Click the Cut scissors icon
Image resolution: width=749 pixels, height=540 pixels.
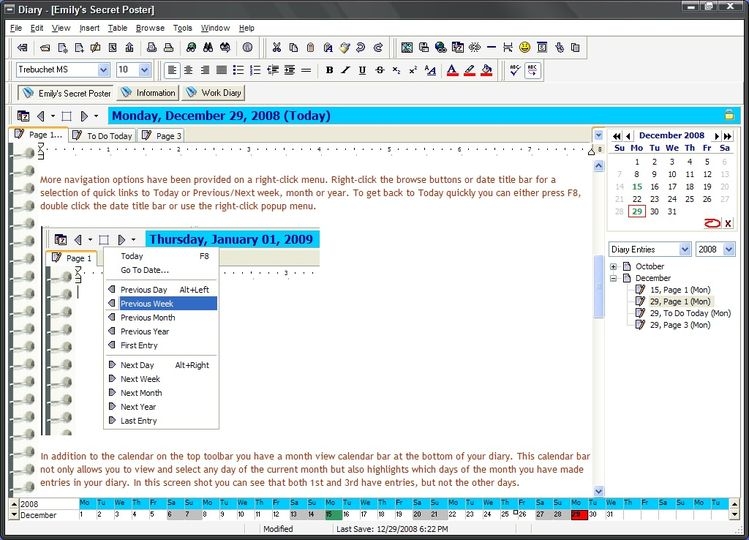click(277, 47)
